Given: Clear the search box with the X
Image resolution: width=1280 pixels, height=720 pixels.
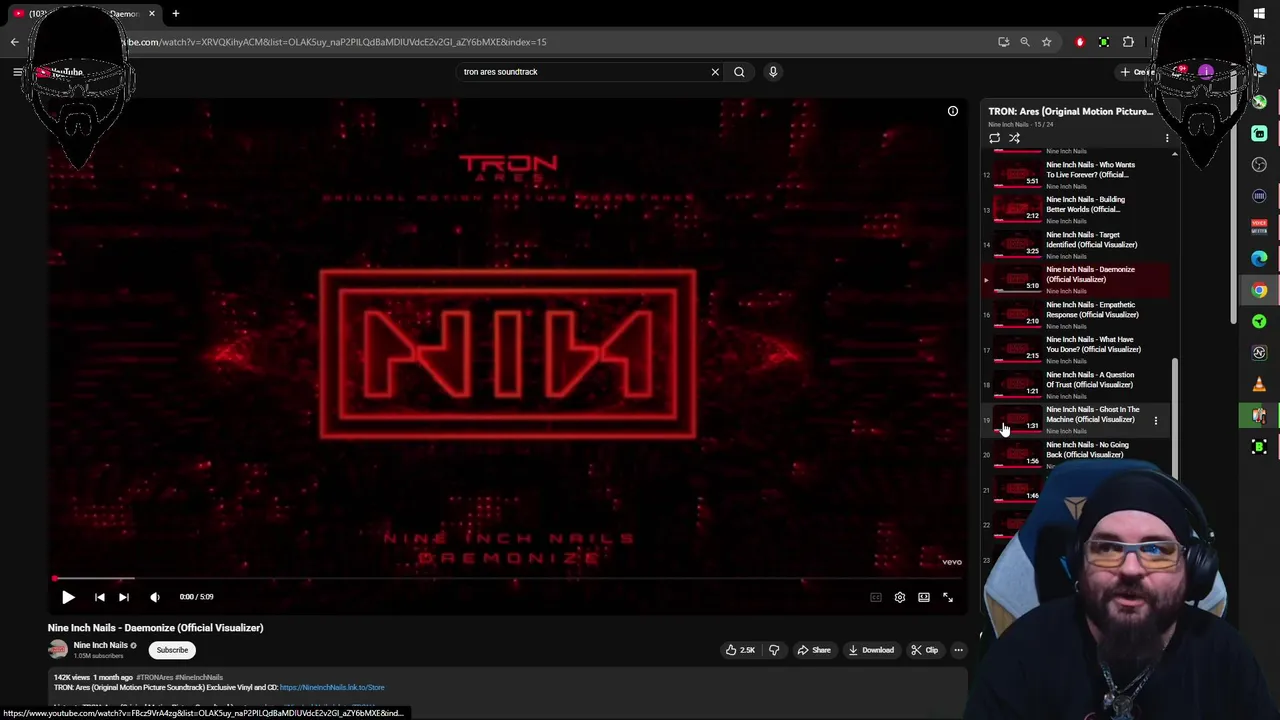Looking at the screenshot, I should [x=715, y=72].
